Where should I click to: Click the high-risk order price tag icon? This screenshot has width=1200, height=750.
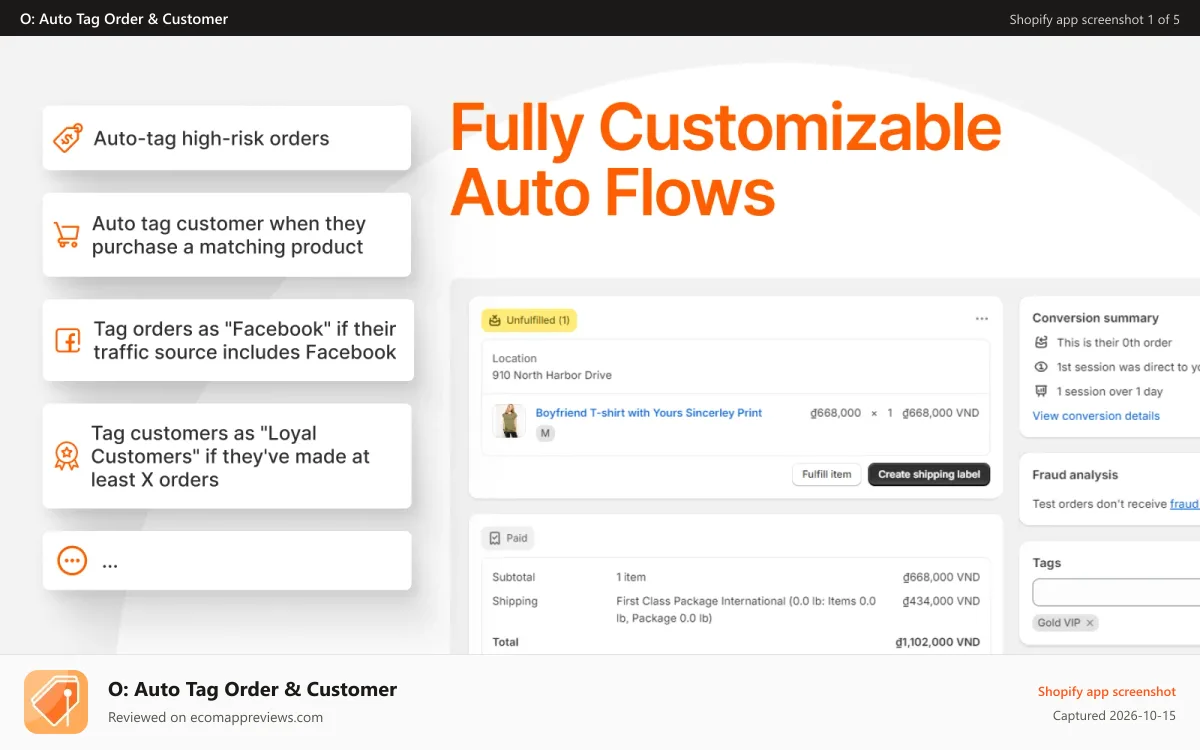pos(68,138)
